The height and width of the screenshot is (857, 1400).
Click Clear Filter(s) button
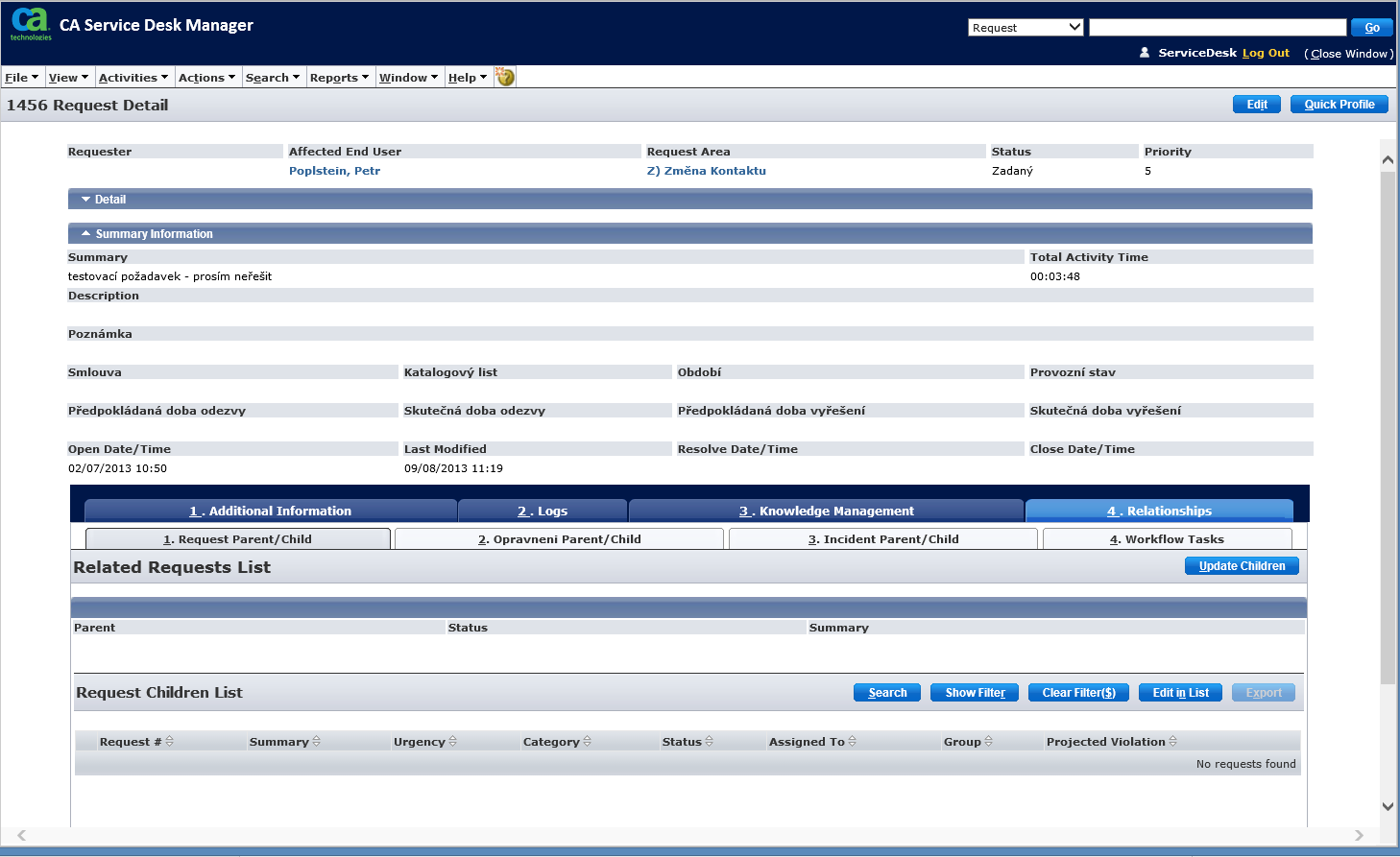[x=1078, y=693]
